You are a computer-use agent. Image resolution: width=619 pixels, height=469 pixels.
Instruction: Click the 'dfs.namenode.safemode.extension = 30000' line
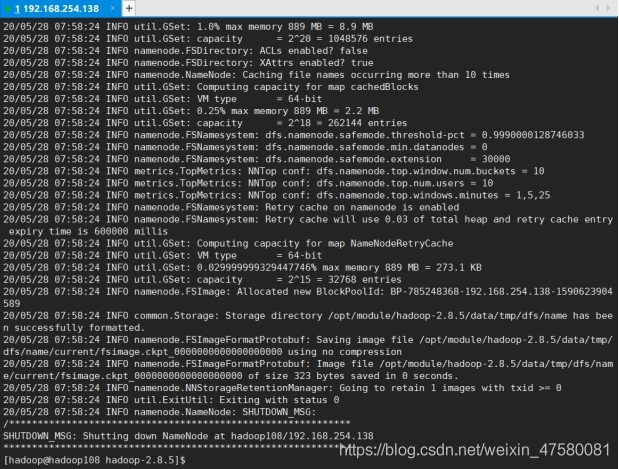click(x=257, y=159)
